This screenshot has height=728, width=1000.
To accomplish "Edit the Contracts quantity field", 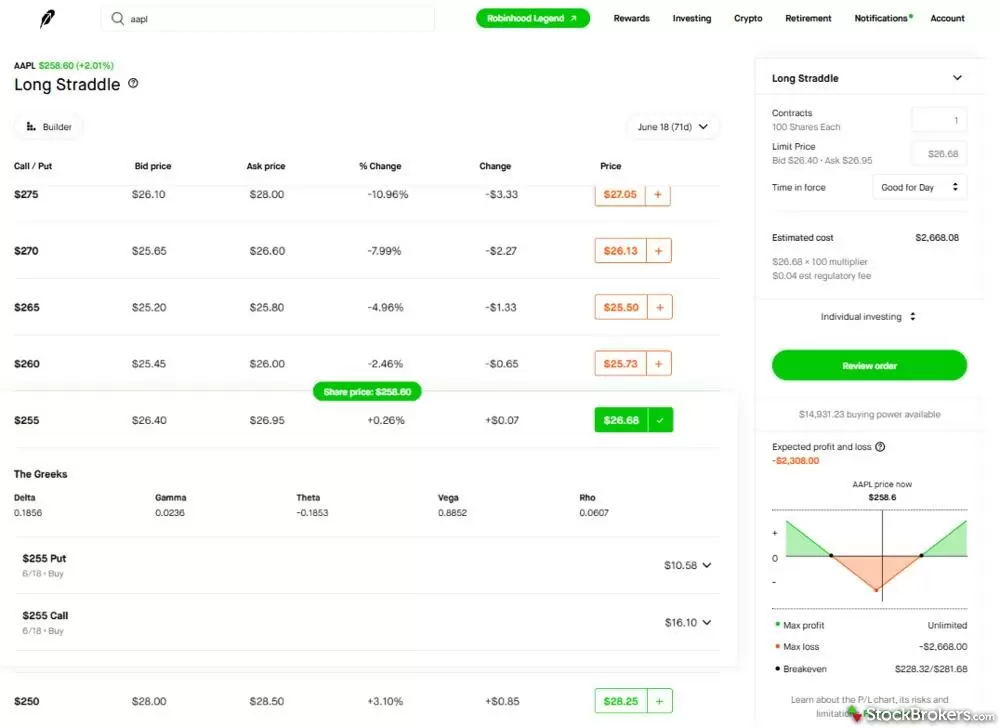I will (x=939, y=120).
